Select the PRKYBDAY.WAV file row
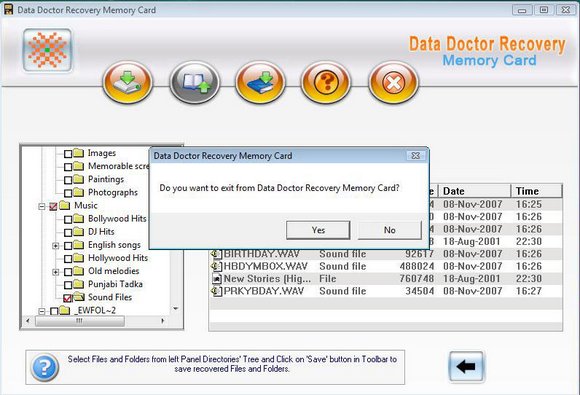The height and width of the screenshot is (395, 580). click(385, 291)
